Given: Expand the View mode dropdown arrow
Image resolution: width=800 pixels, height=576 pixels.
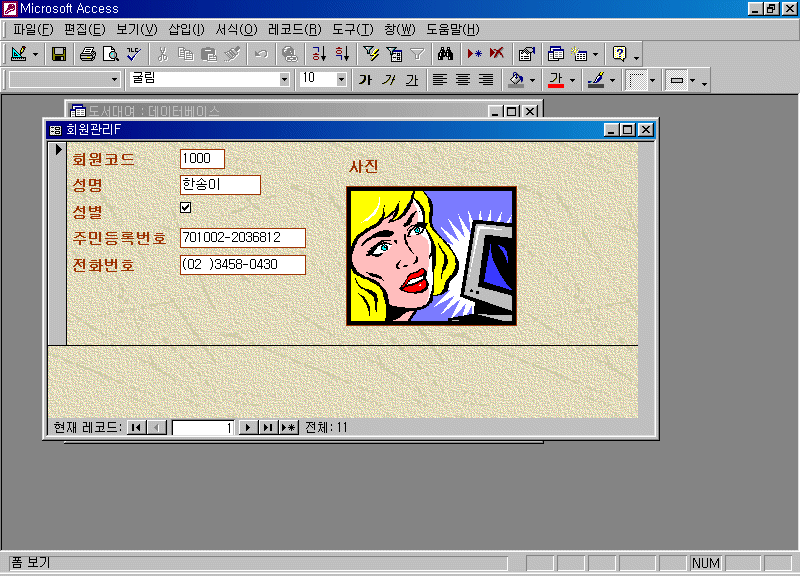Looking at the screenshot, I should [x=35, y=54].
